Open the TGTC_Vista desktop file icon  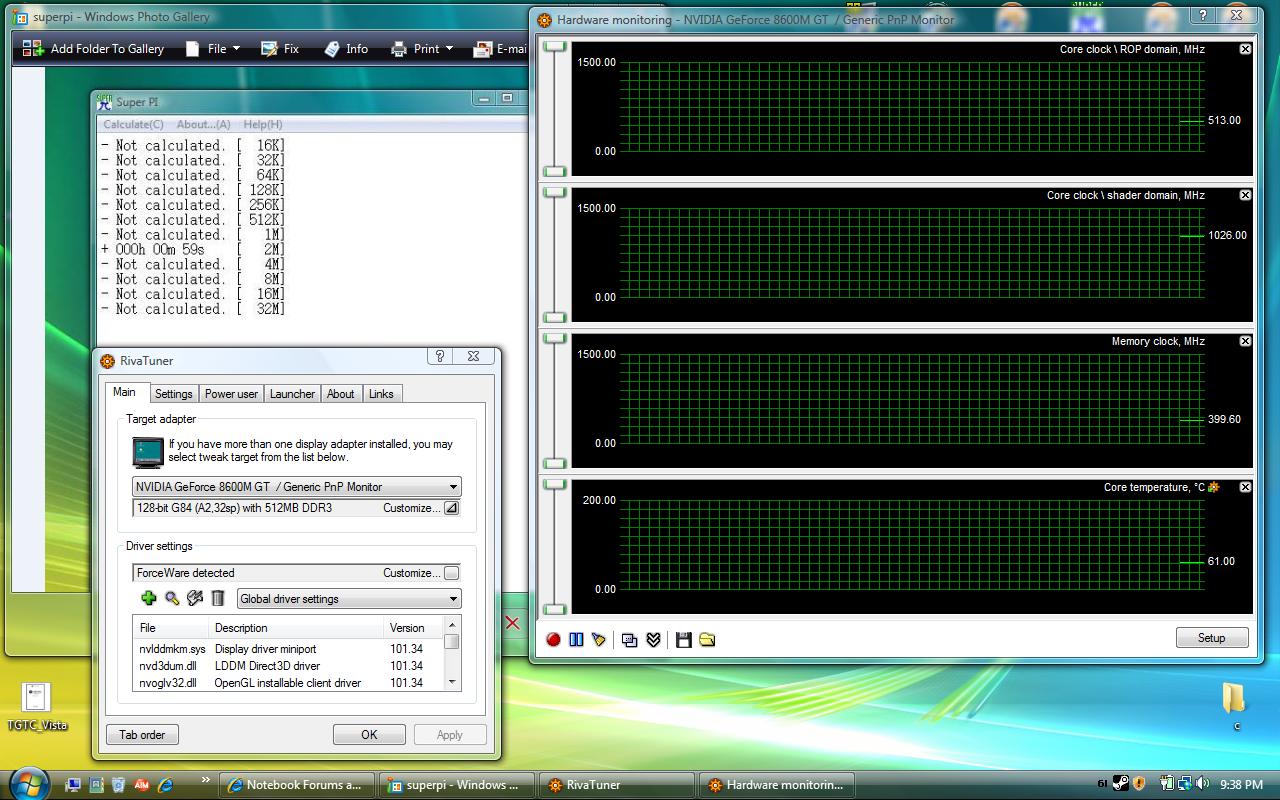(37, 706)
